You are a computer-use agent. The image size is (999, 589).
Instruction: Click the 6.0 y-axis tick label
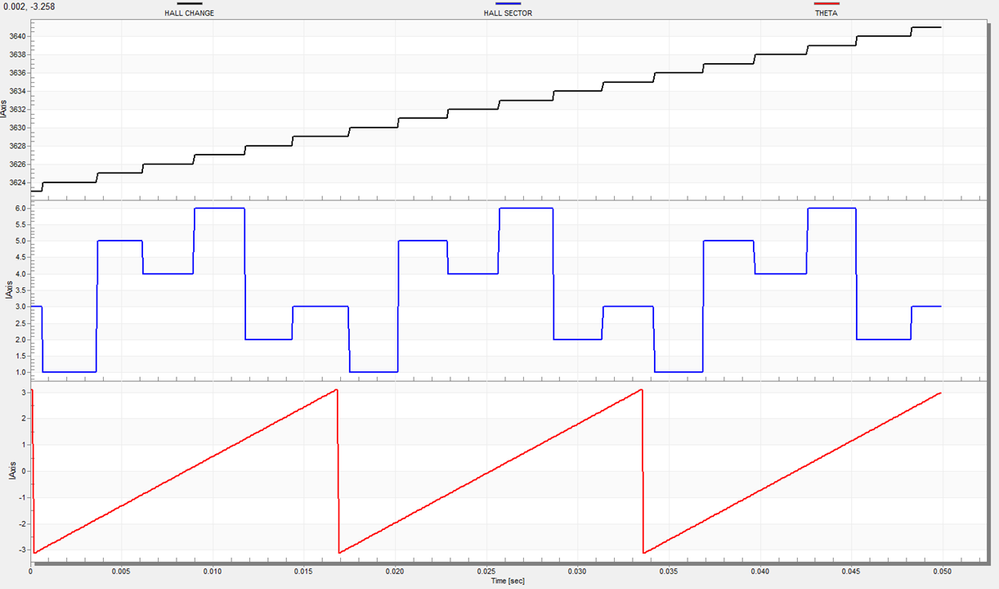coord(20,208)
